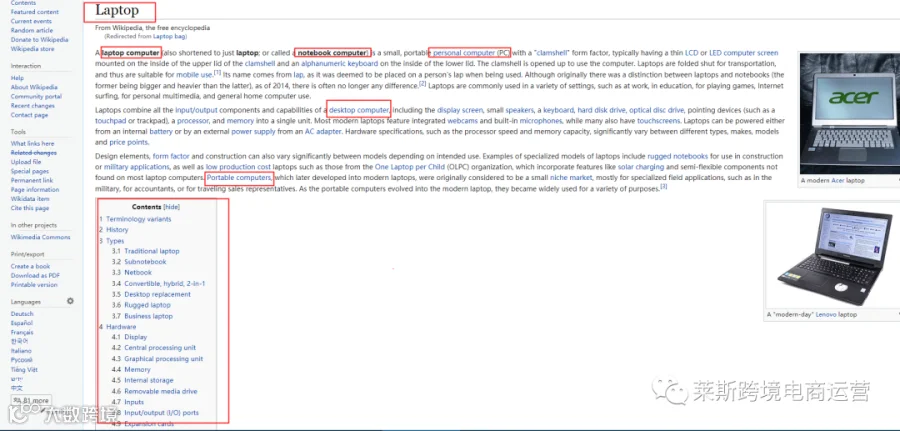
Task: Select the Upload file link
Action: point(26,162)
